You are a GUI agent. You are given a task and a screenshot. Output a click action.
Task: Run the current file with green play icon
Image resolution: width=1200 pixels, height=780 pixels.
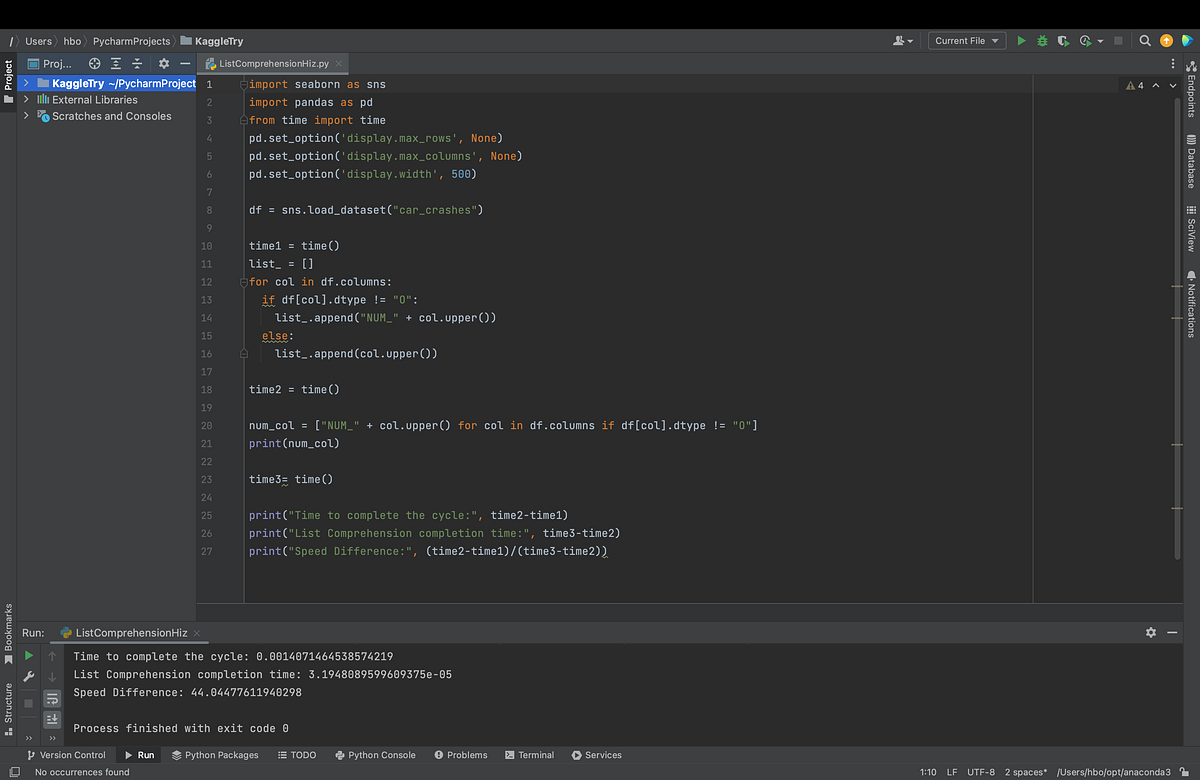coord(1021,41)
